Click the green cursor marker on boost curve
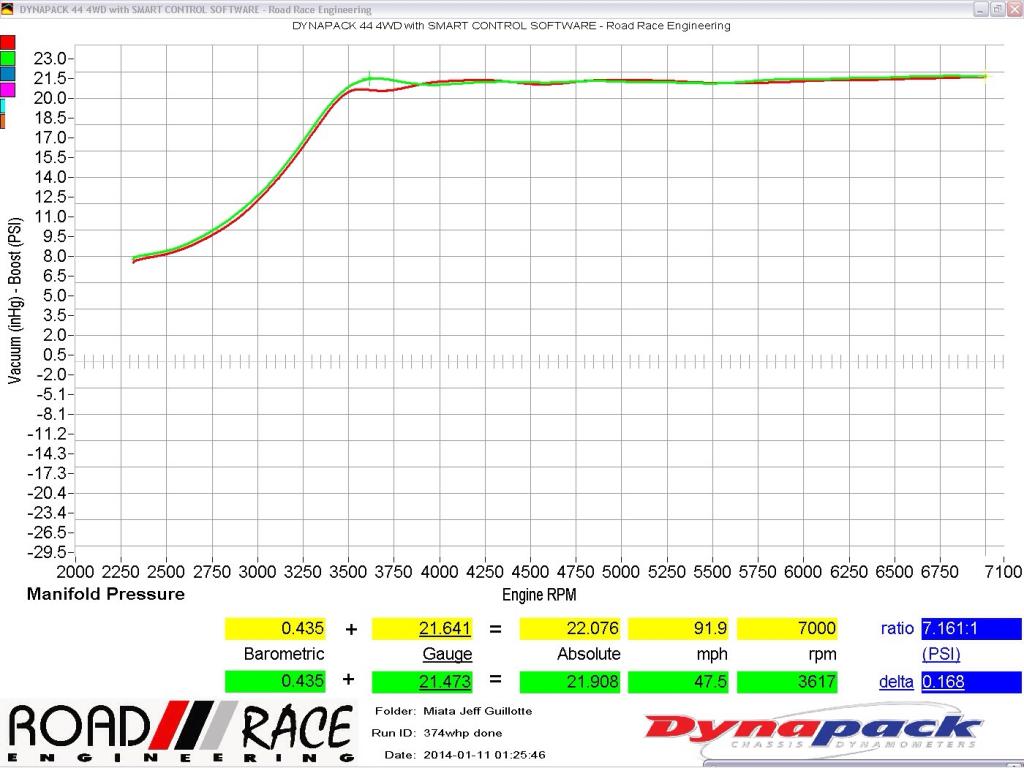This screenshot has height=768, width=1024. (x=370, y=78)
